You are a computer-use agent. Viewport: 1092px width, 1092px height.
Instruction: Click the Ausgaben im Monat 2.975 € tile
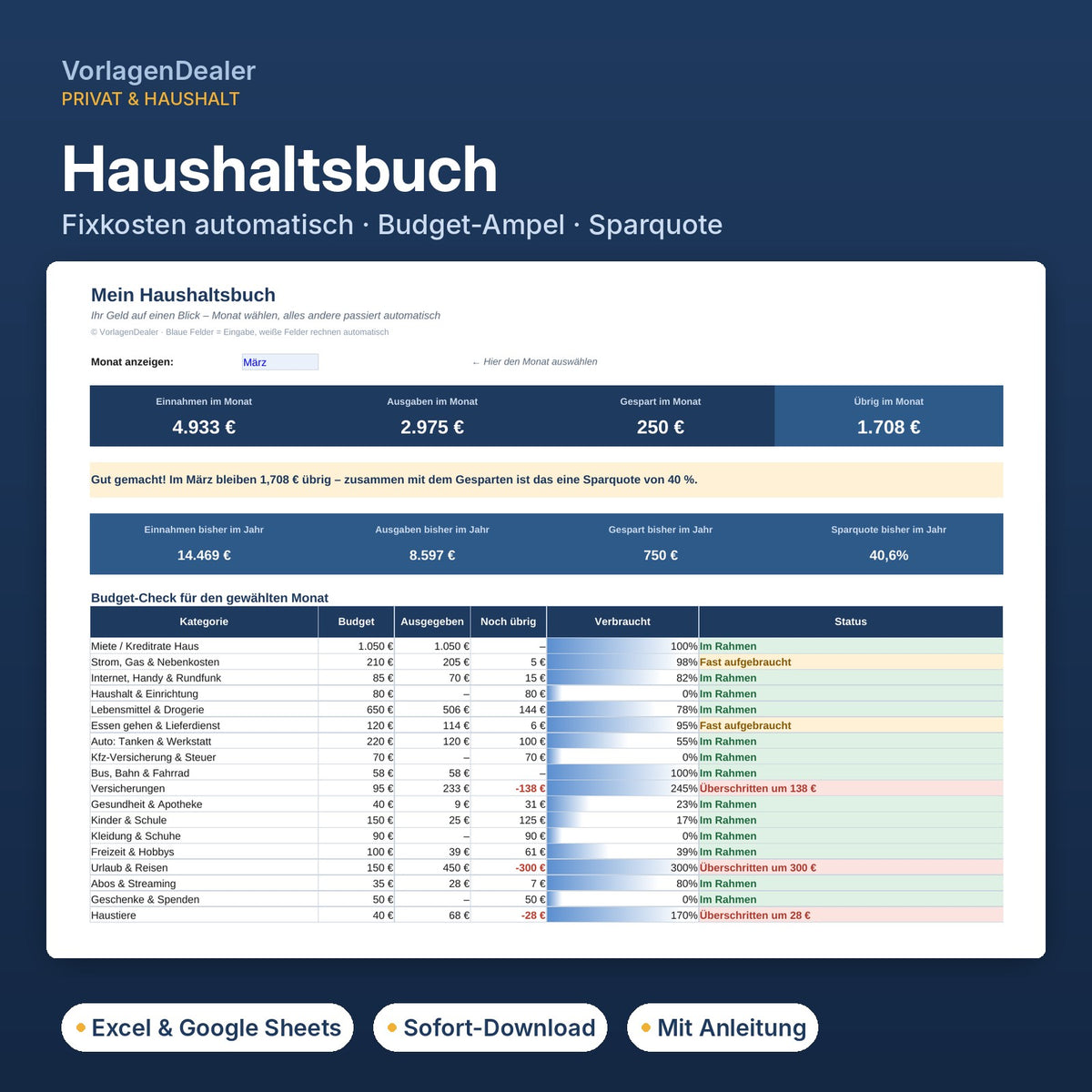(x=432, y=416)
